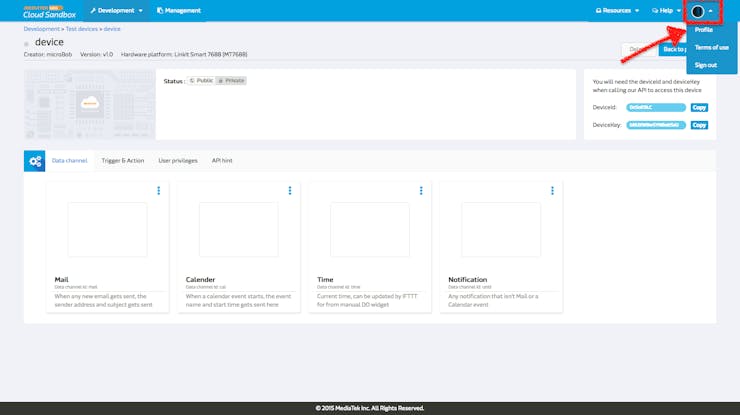Open the Management menu
Viewport: 740px width, 415px height.
click(178, 10)
